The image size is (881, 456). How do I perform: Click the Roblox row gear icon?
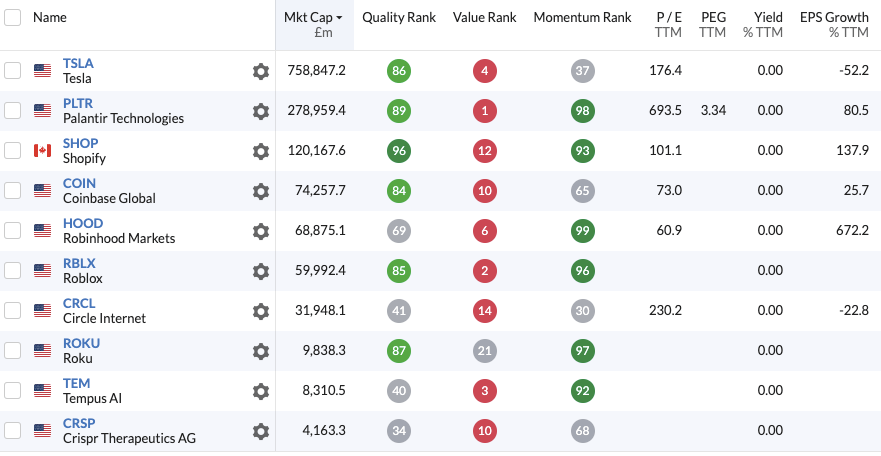pos(261,271)
